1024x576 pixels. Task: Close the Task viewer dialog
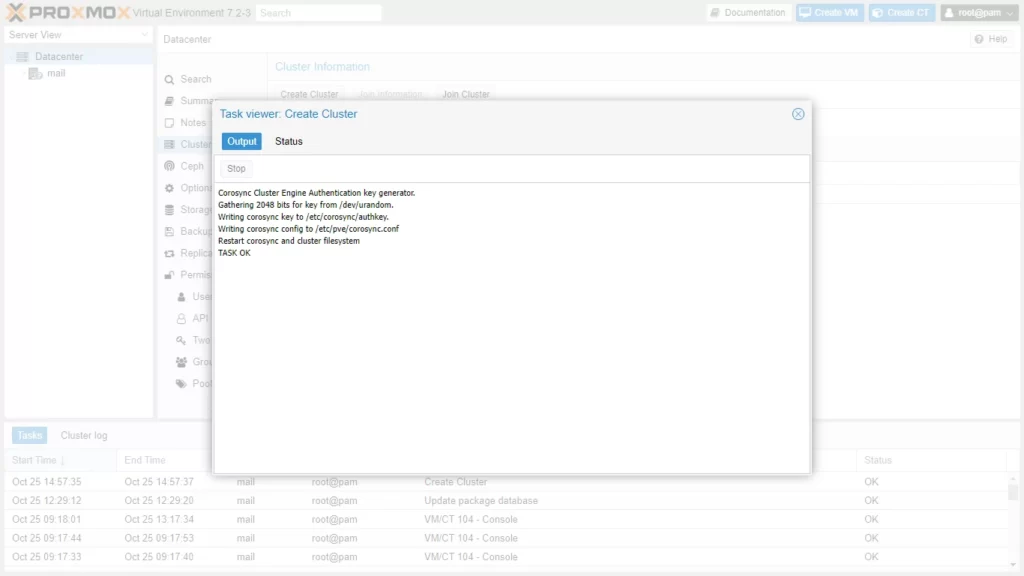coord(798,114)
